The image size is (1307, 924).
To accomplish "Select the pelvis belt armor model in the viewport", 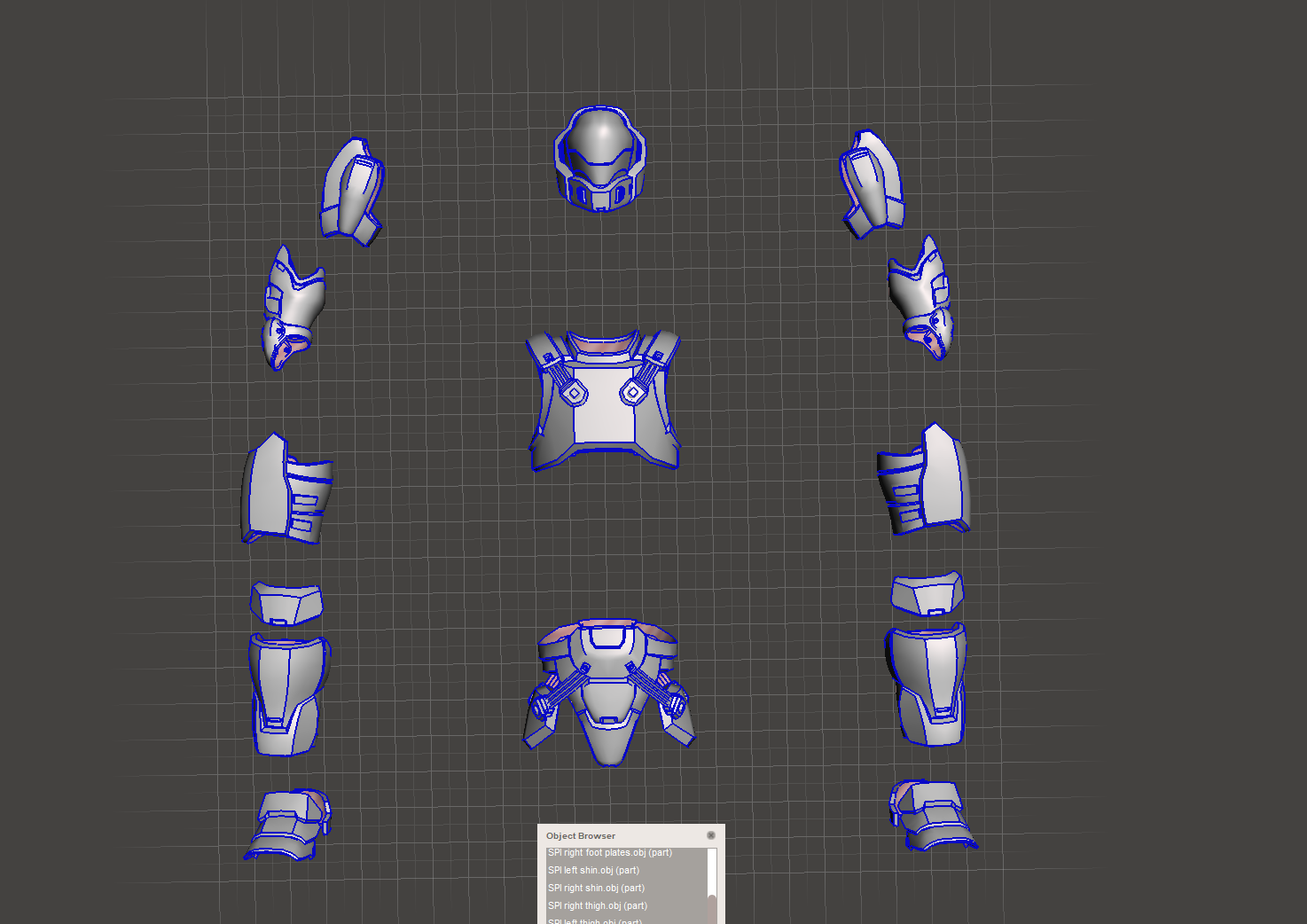I will [608, 691].
